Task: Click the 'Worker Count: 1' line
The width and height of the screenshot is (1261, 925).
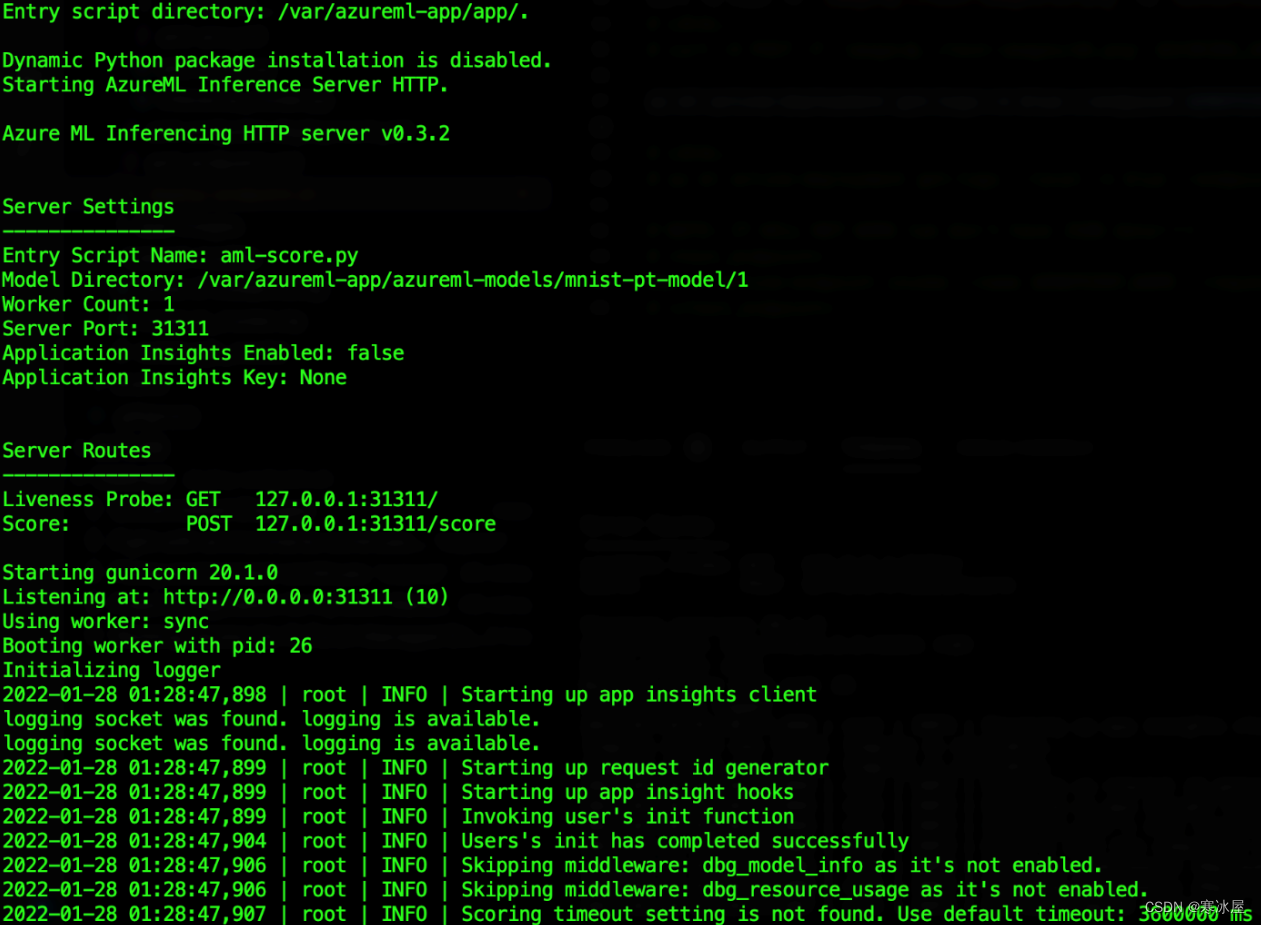Action: tap(88, 304)
